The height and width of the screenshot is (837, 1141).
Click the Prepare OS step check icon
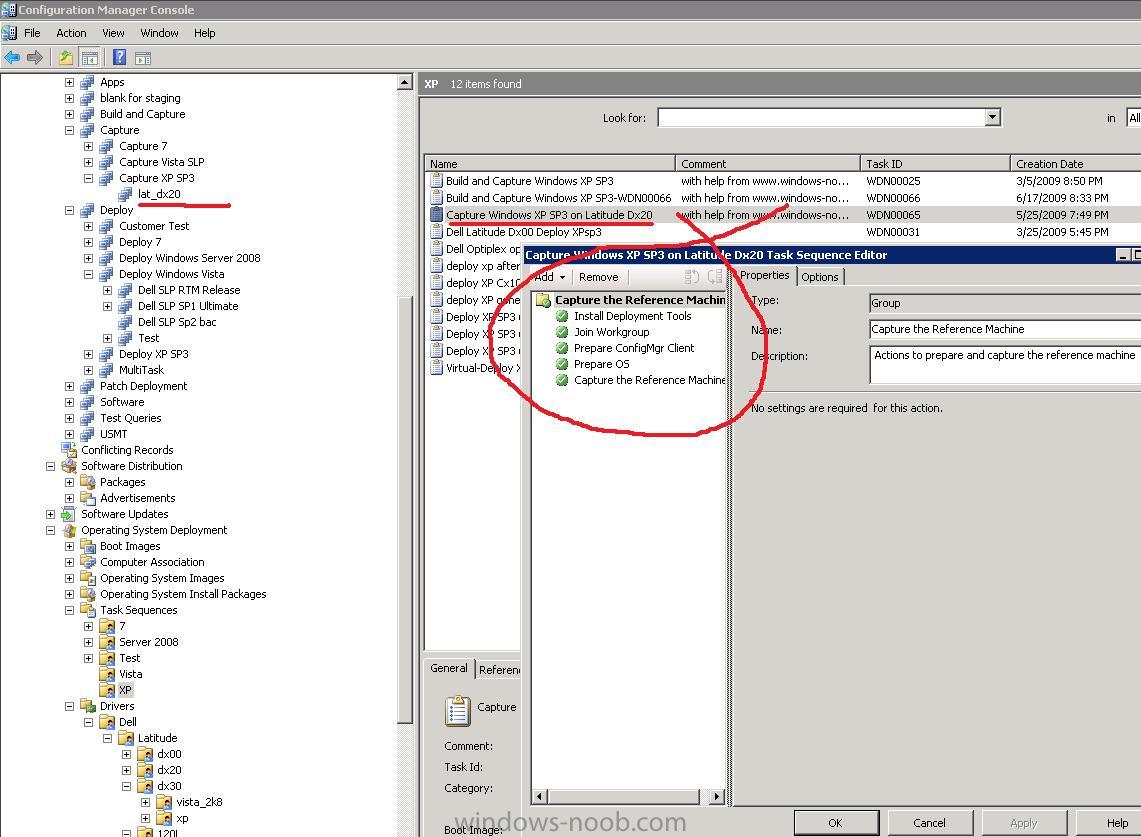pos(562,364)
